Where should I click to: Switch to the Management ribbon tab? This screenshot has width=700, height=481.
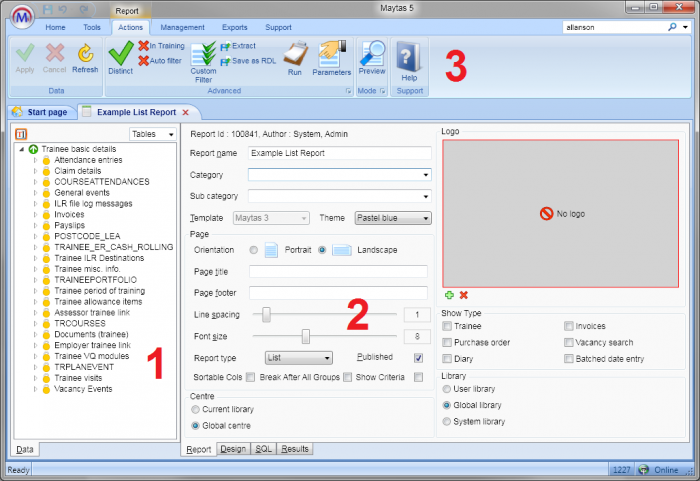pyautogui.click(x=182, y=27)
